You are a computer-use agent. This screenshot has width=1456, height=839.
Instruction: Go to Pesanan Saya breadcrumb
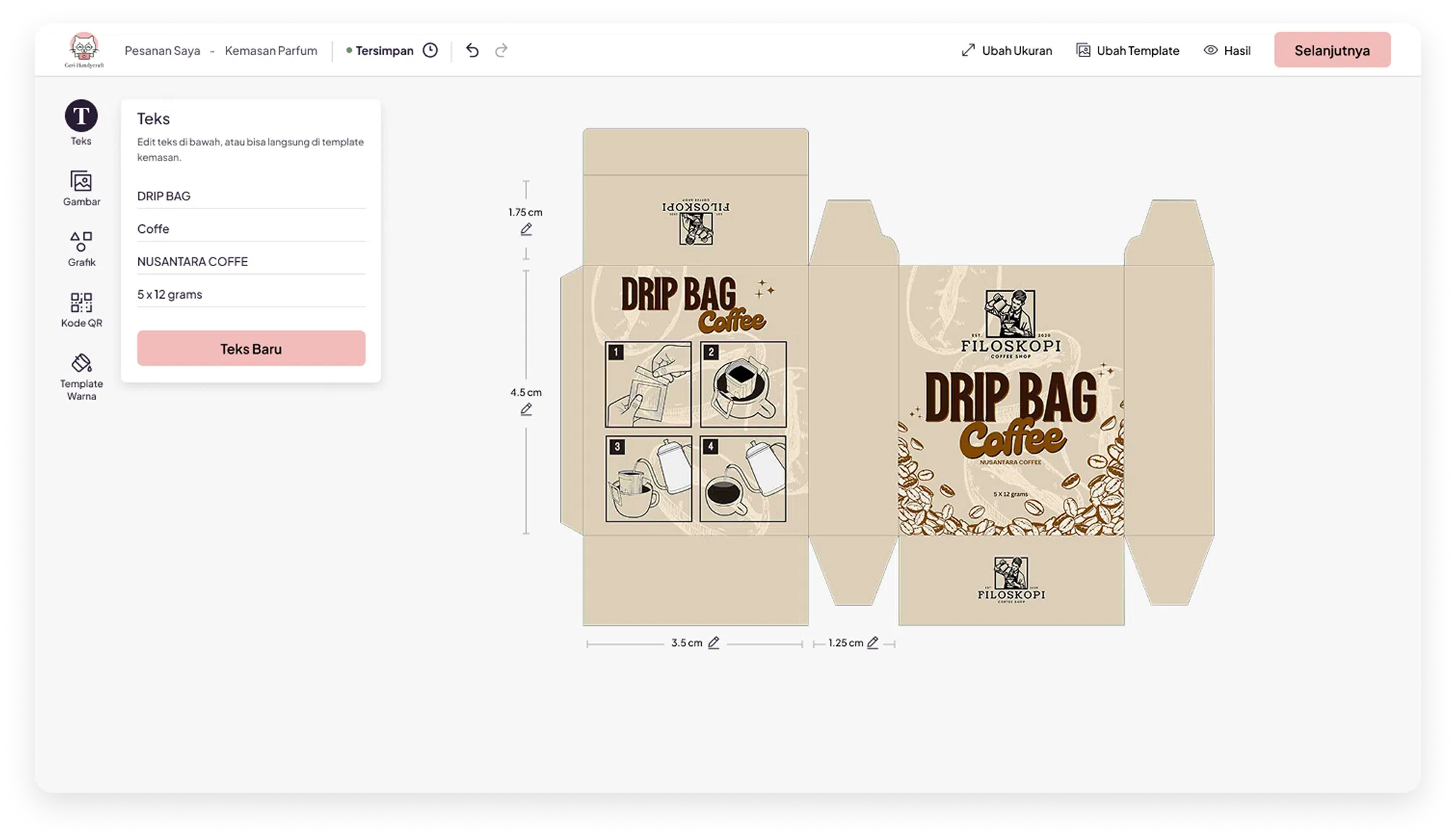pyautogui.click(x=162, y=51)
